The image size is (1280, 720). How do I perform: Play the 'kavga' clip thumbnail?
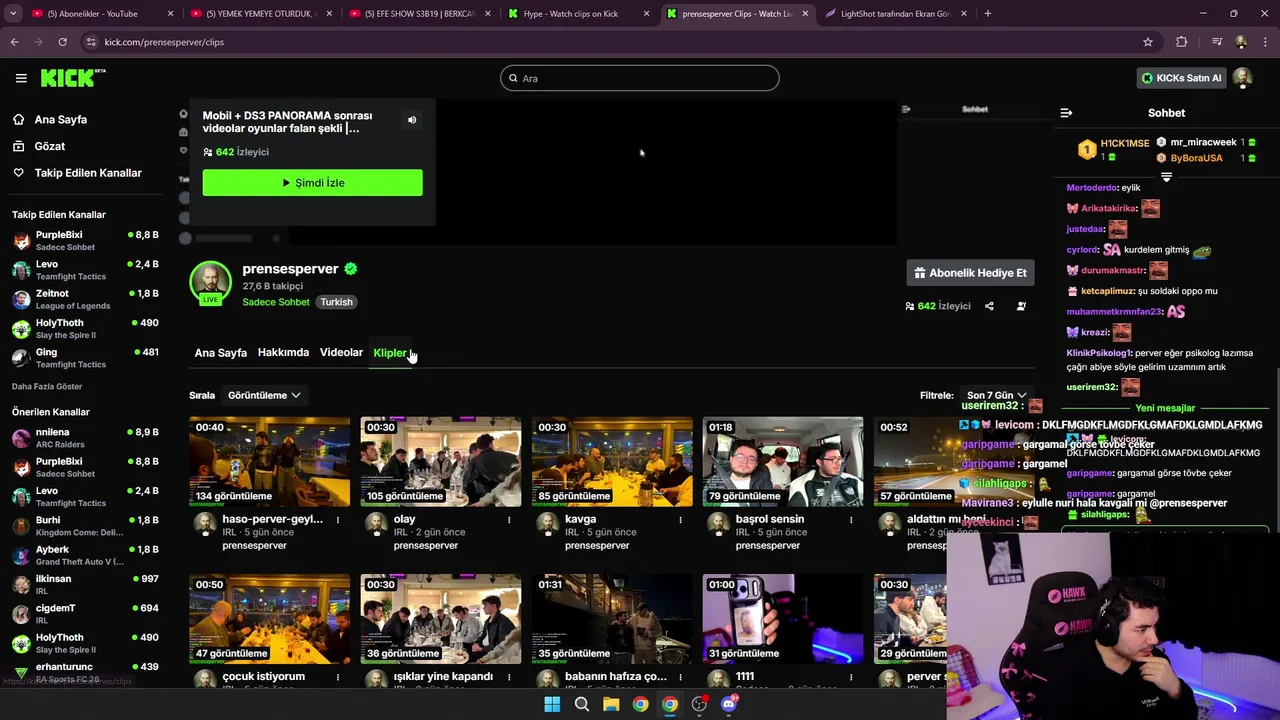(612, 462)
